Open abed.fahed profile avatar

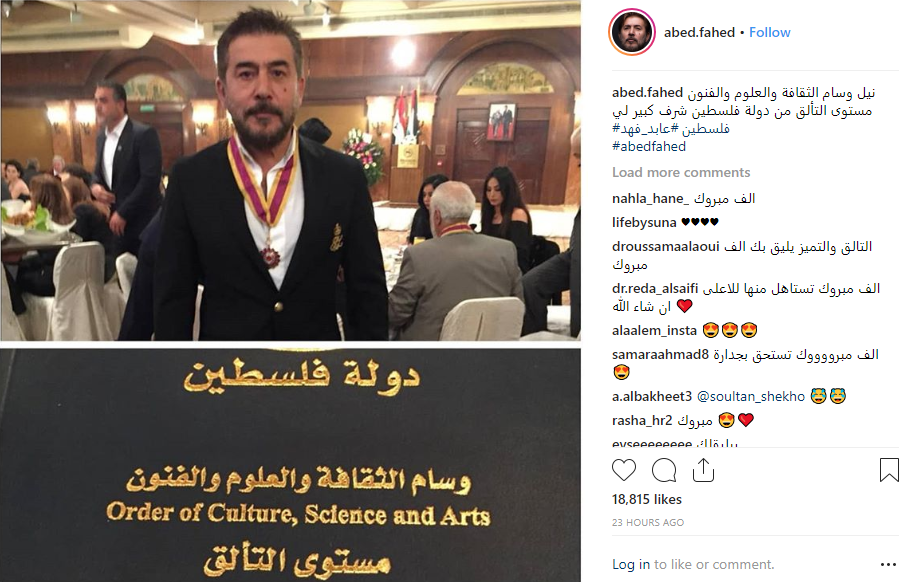tap(632, 32)
